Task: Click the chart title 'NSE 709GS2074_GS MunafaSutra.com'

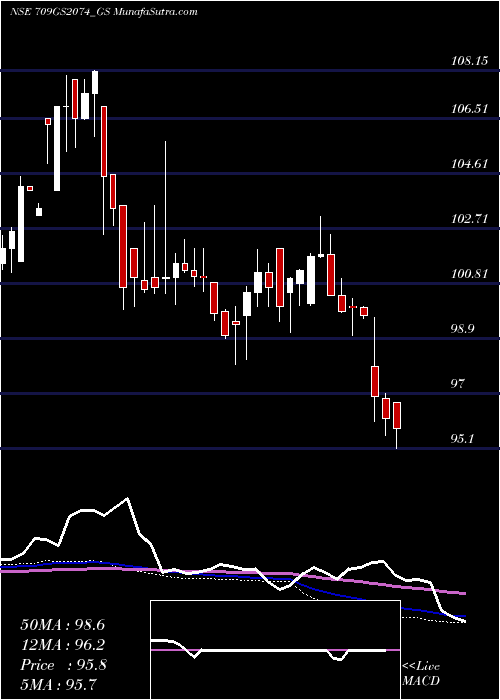Action: (x=104, y=12)
